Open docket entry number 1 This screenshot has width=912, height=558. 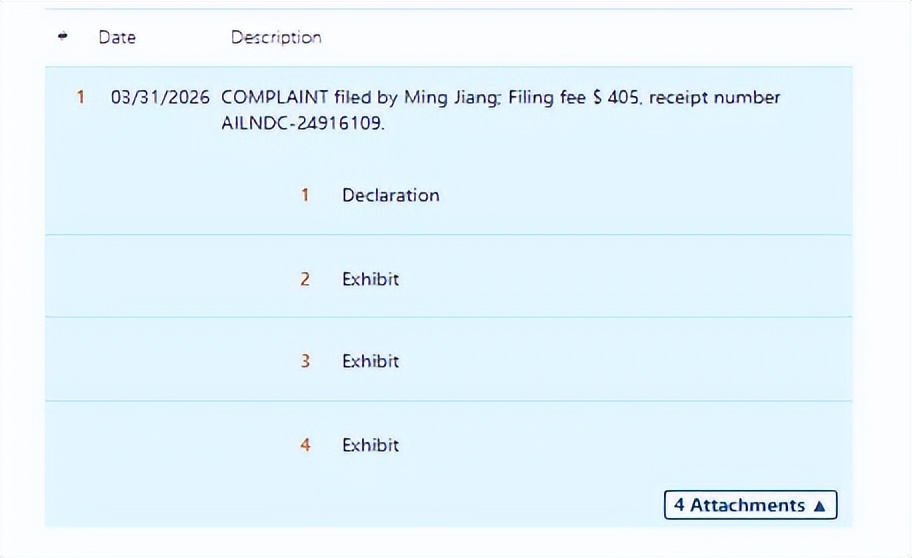(x=81, y=97)
